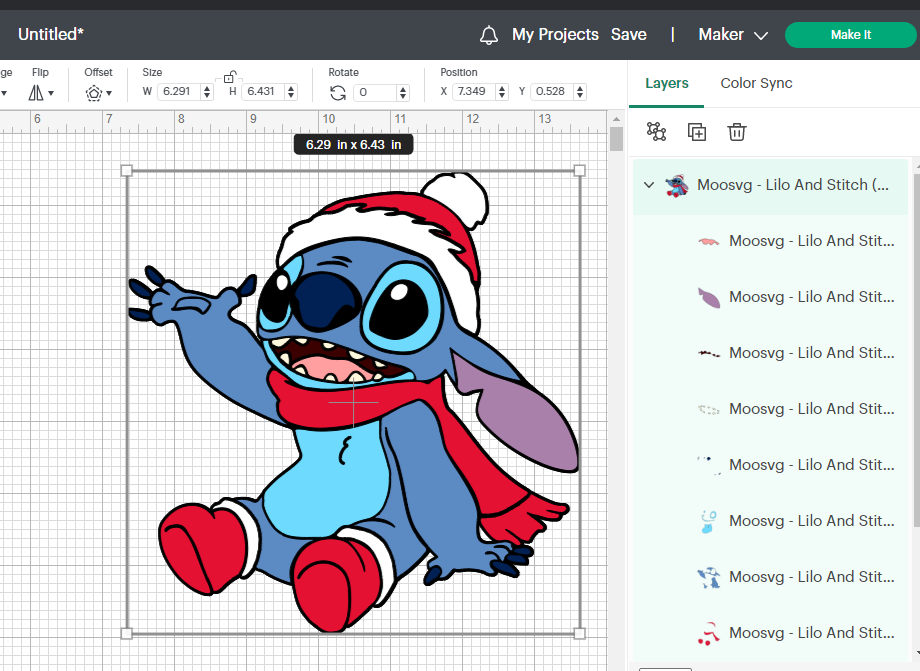Delete selected layer with trash icon
Viewport: 920px width, 671px height.
click(x=737, y=132)
